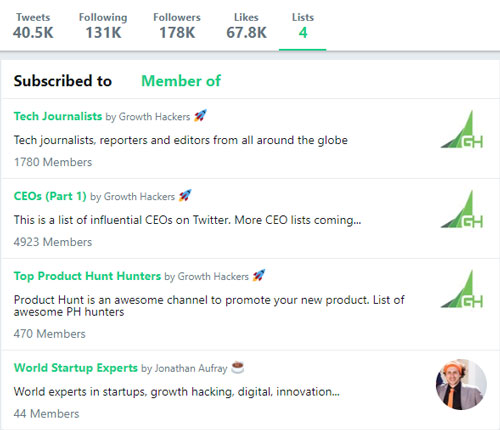The width and height of the screenshot is (500, 430).
Task: Open the Following 131K tab
Action: point(103,26)
